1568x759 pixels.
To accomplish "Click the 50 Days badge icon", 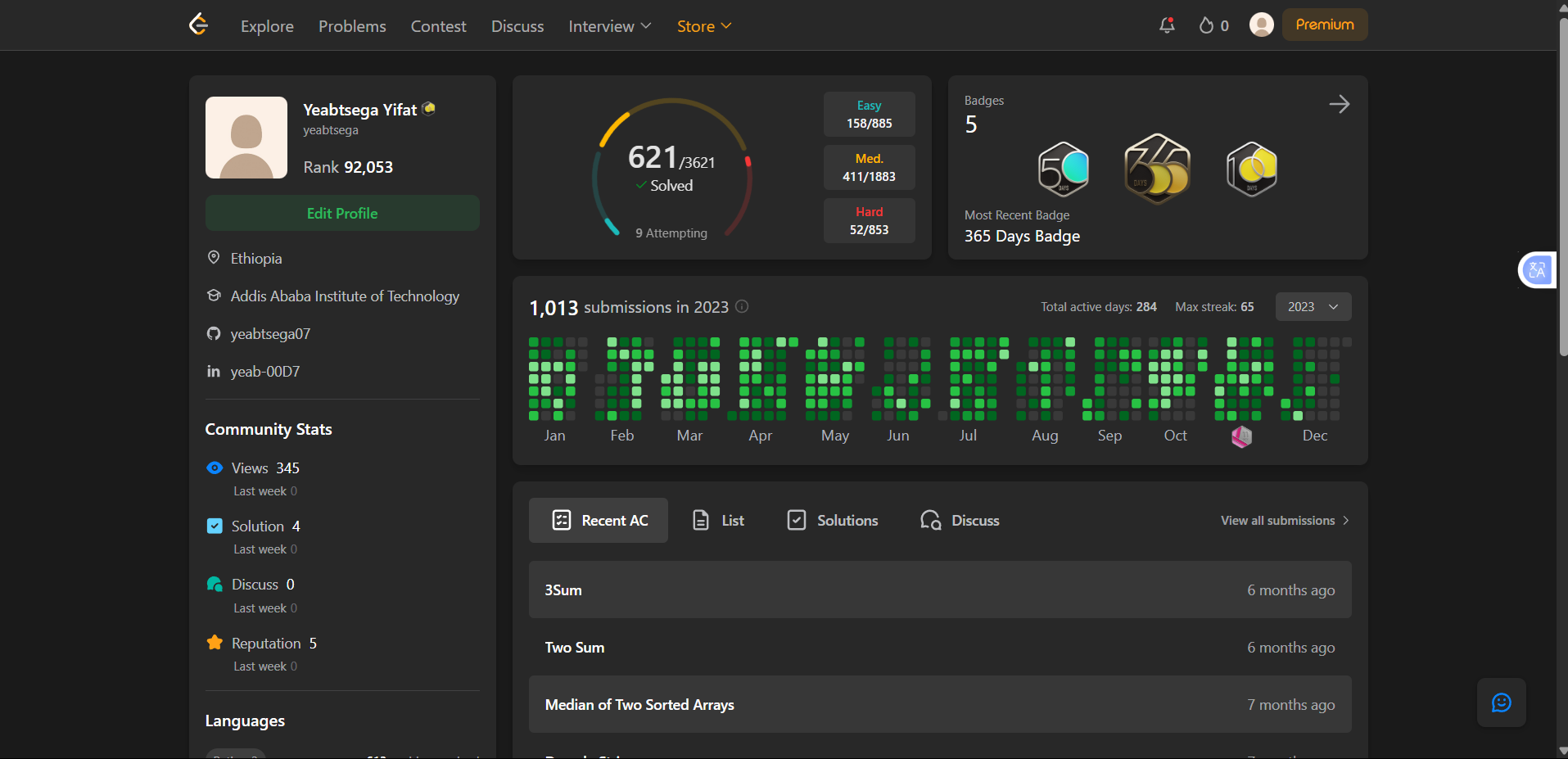I will (x=1063, y=169).
